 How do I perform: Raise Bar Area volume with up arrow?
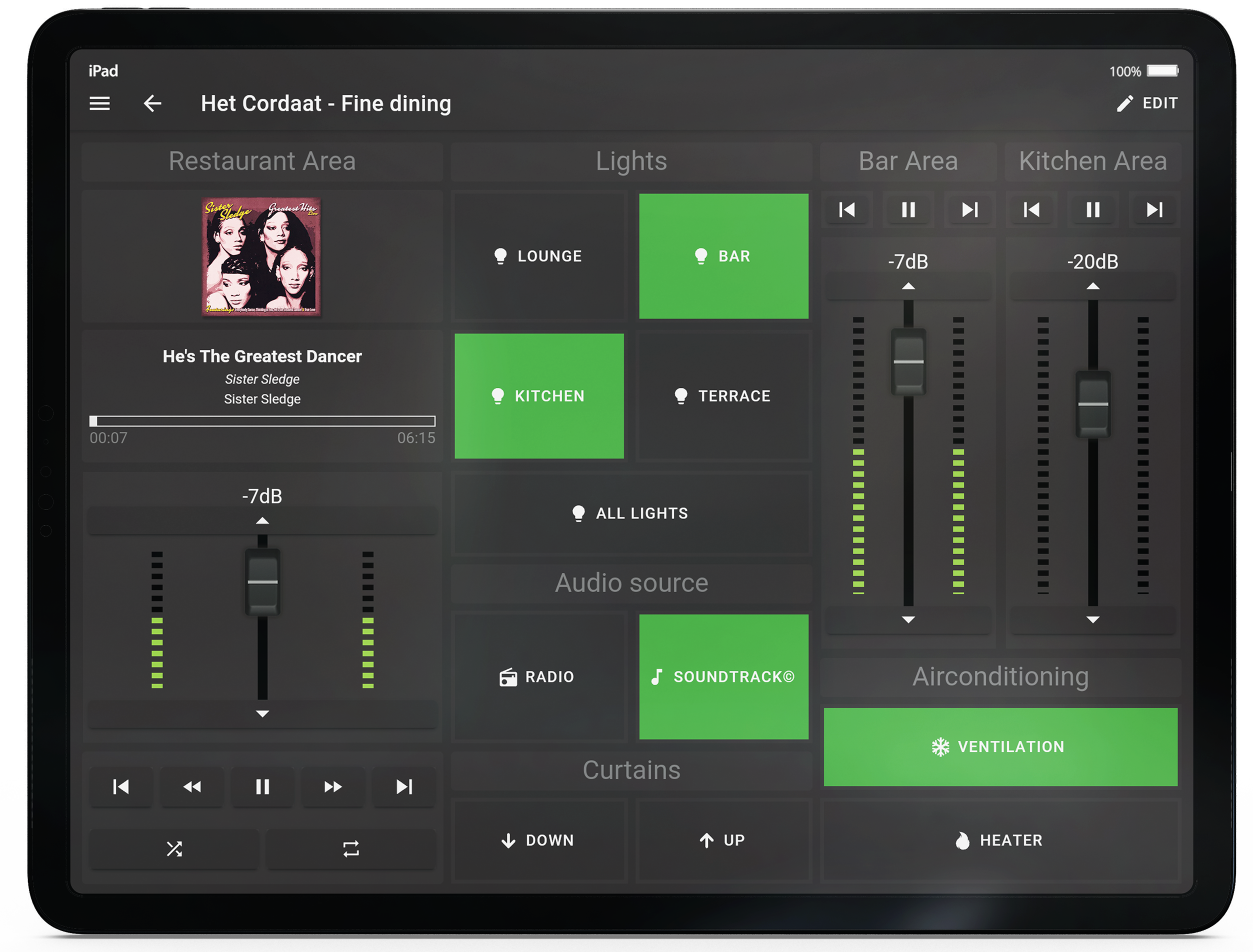pos(908,286)
